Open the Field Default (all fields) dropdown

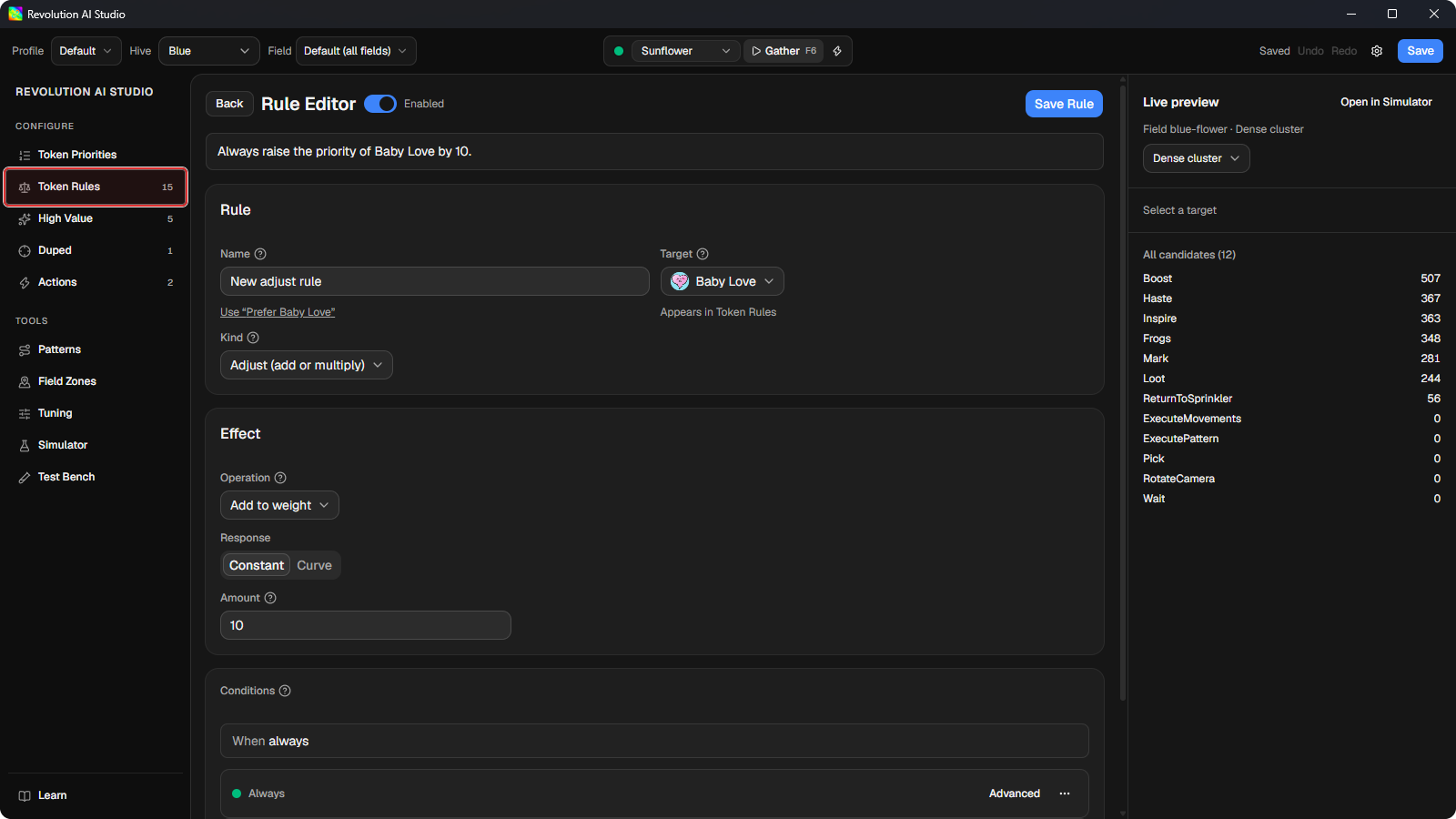pyautogui.click(x=356, y=51)
